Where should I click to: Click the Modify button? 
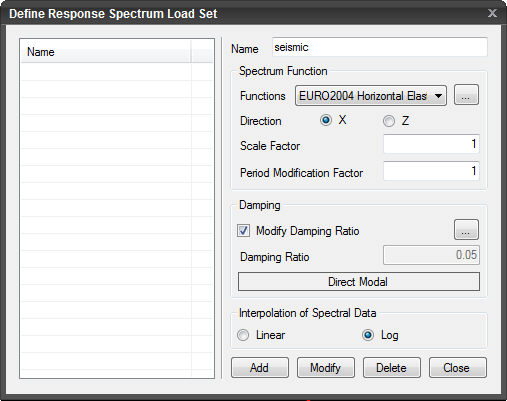[326, 368]
